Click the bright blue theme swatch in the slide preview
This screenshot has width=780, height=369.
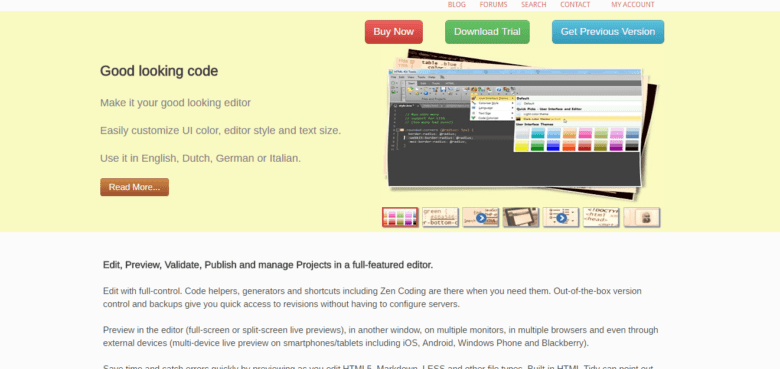click(x=554, y=145)
